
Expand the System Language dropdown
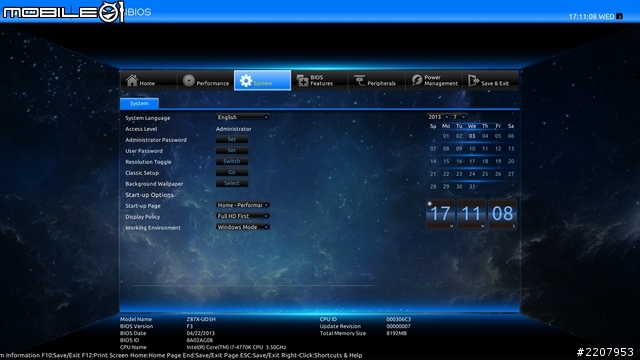[243, 118]
